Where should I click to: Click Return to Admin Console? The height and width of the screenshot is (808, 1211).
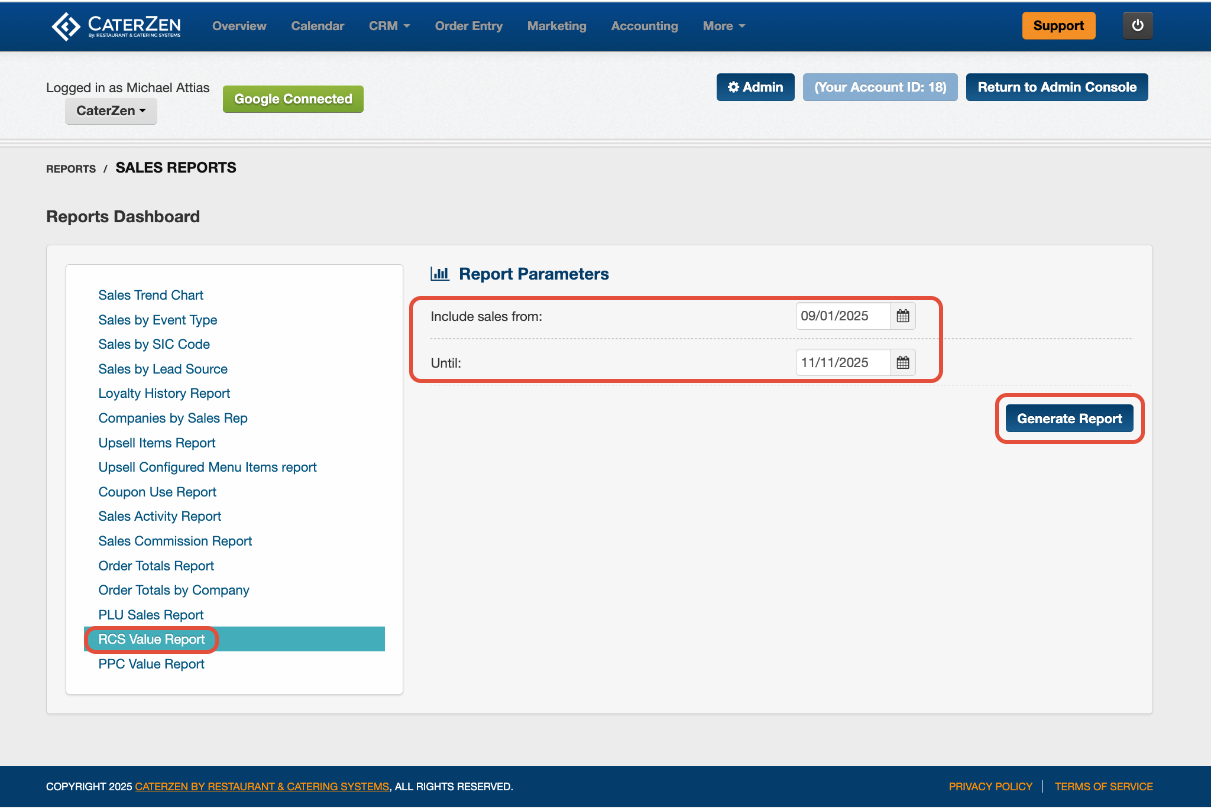coord(1057,87)
